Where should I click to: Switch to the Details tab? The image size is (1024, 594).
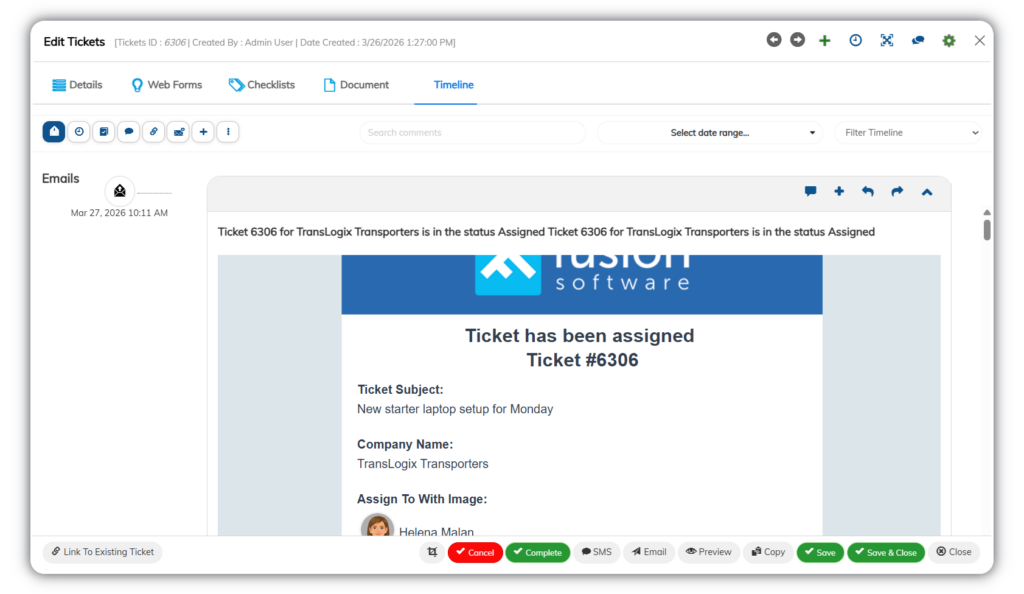click(x=77, y=85)
